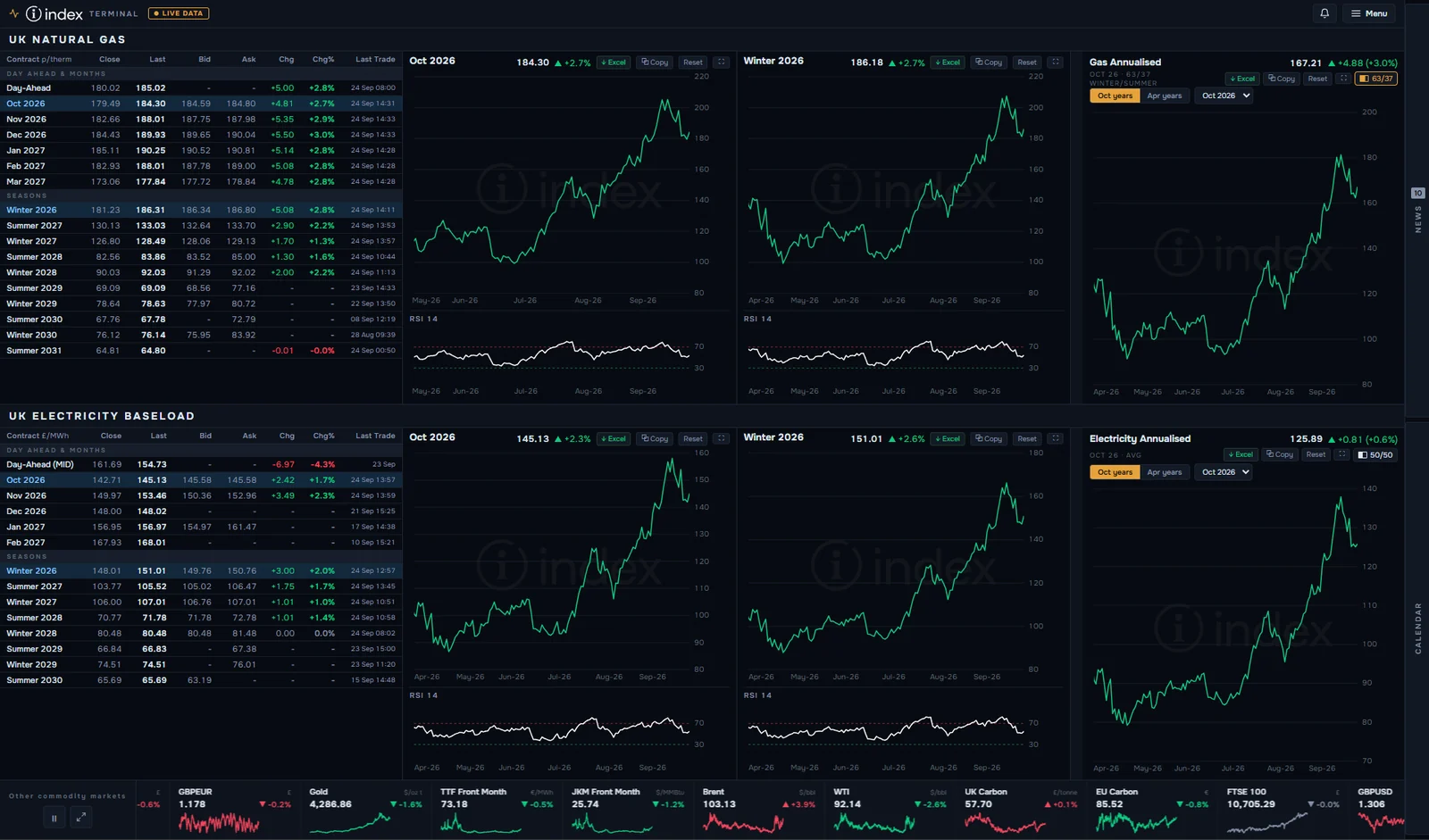This screenshot has height=840, width=1429.
Task: Open the Calendar side panel tab
Action: pyautogui.click(x=1417, y=628)
